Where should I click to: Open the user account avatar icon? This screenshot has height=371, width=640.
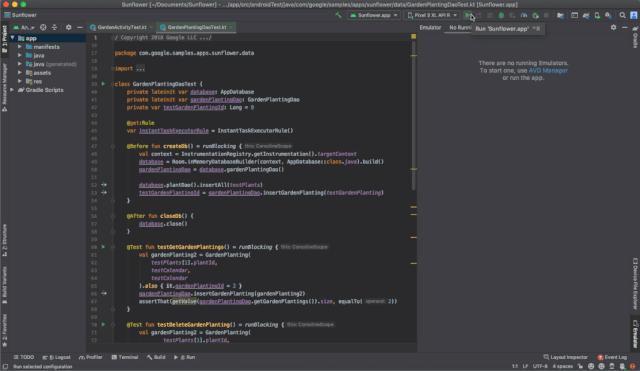(634, 15)
